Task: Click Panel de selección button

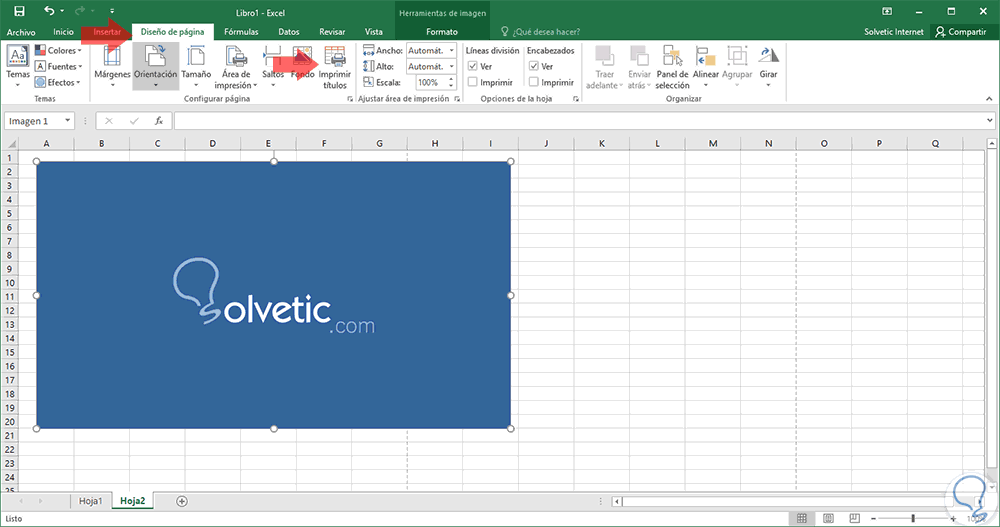Action: [x=672, y=66]
